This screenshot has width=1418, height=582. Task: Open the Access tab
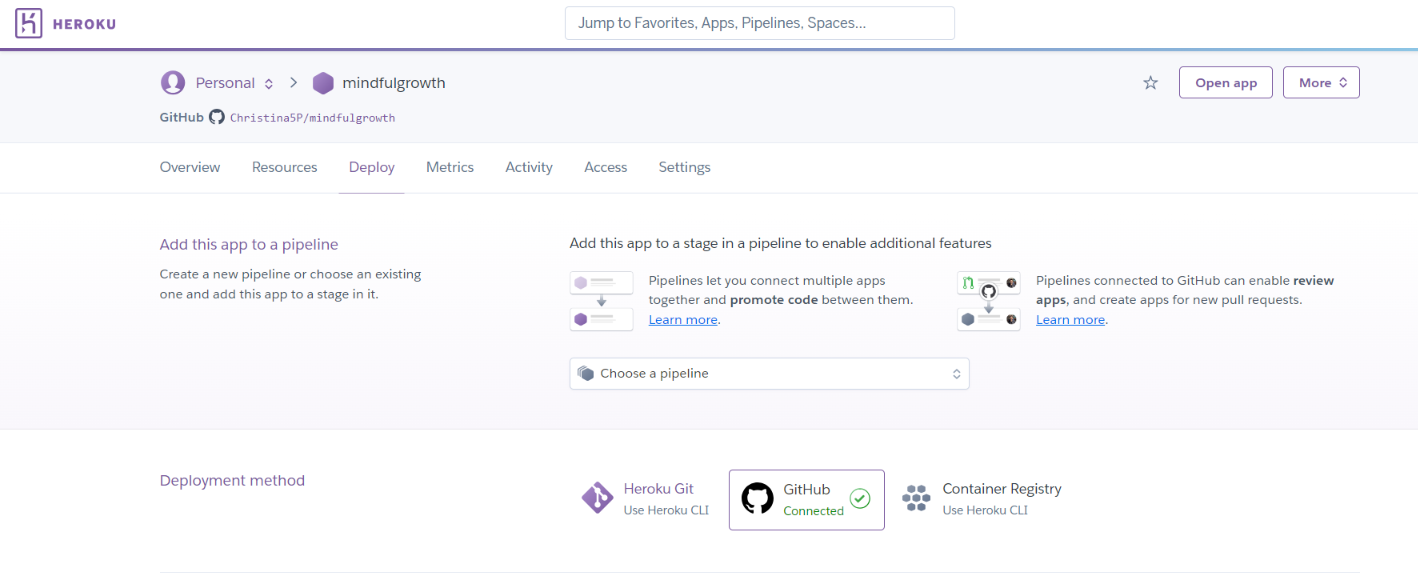(x=606, y=167)
